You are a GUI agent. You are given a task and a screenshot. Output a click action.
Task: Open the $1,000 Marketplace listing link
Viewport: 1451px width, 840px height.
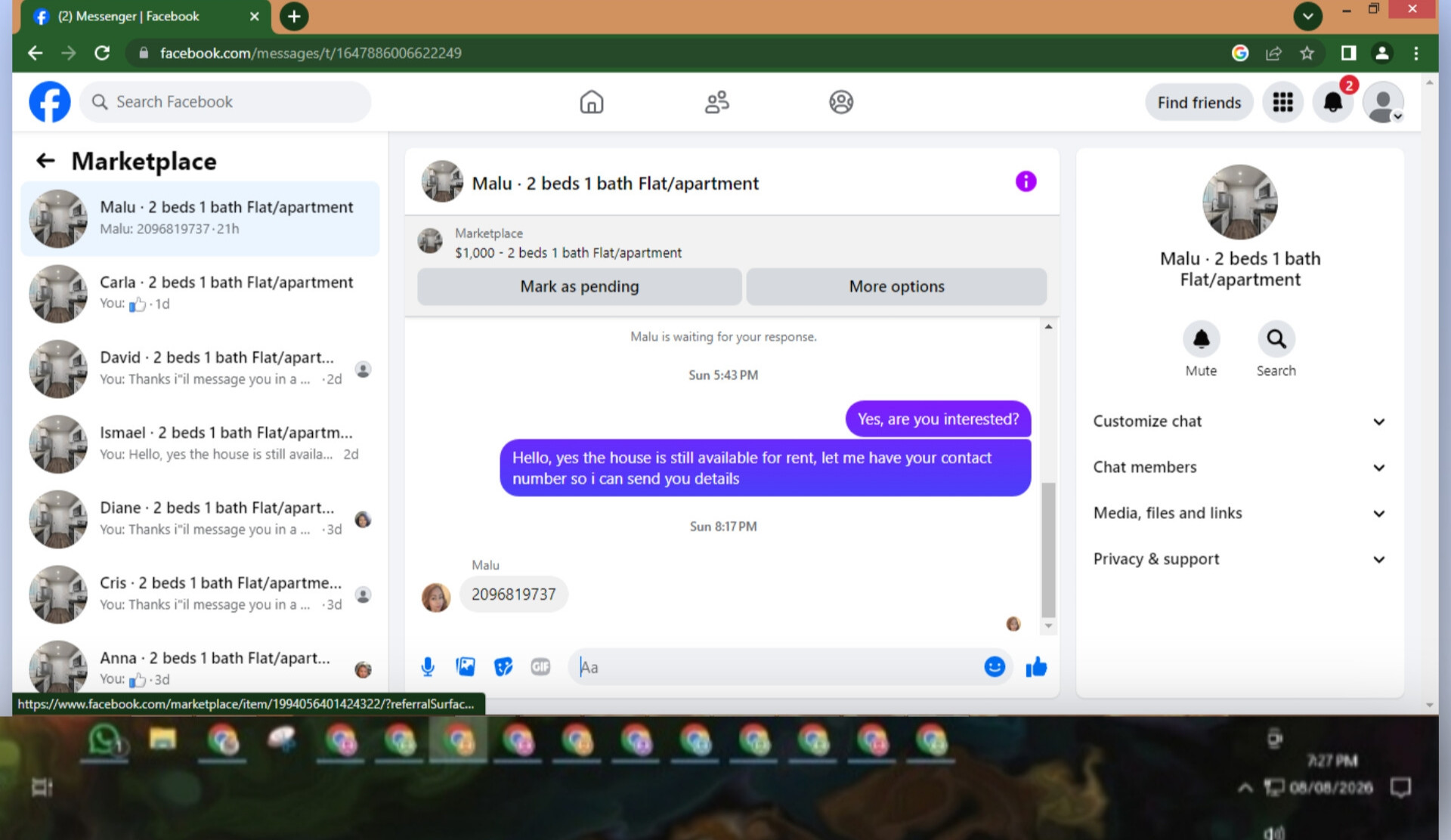(568, 253)
